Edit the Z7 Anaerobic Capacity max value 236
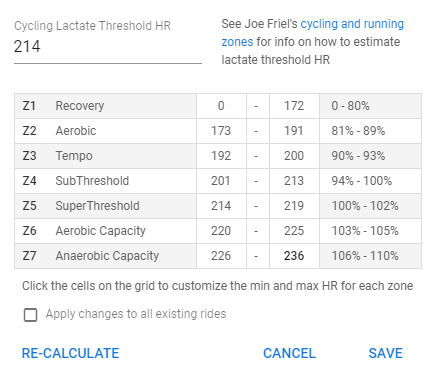The width and height of the screenshot is (434, 377). click(294, 256)
